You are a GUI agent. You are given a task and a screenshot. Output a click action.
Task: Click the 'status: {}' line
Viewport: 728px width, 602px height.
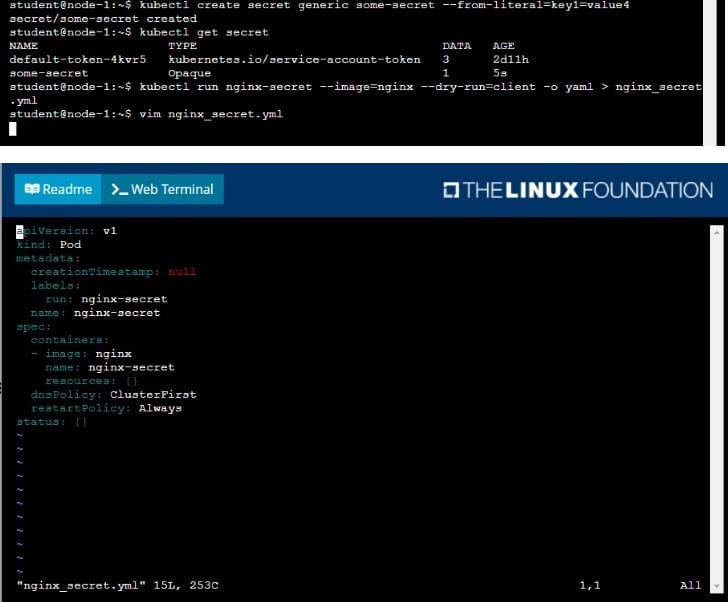52,422
